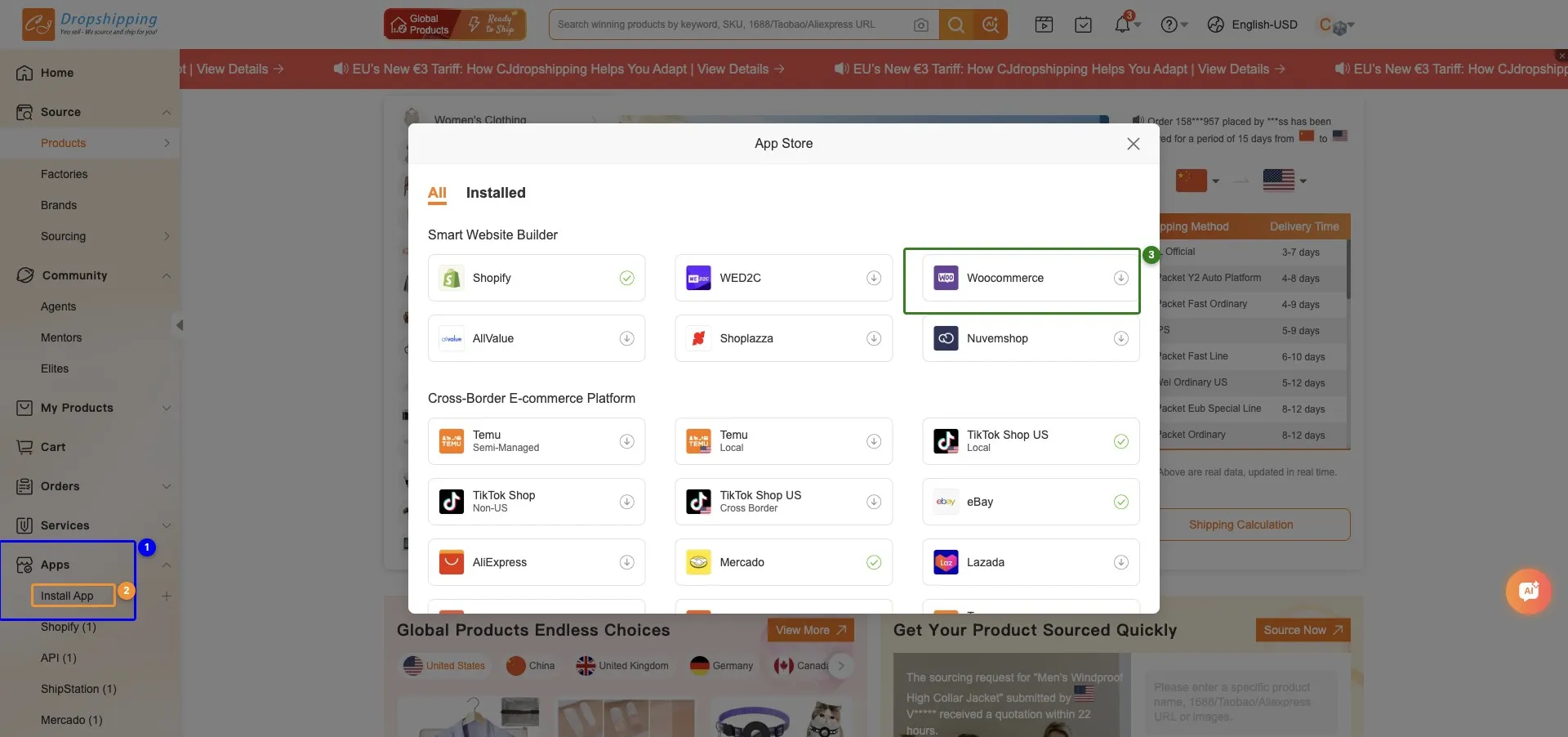Image resolution: width=1568 pixels, height=737 pixels.
Task: Click the Shoplazza app logo
Action: tap(698, 338)
